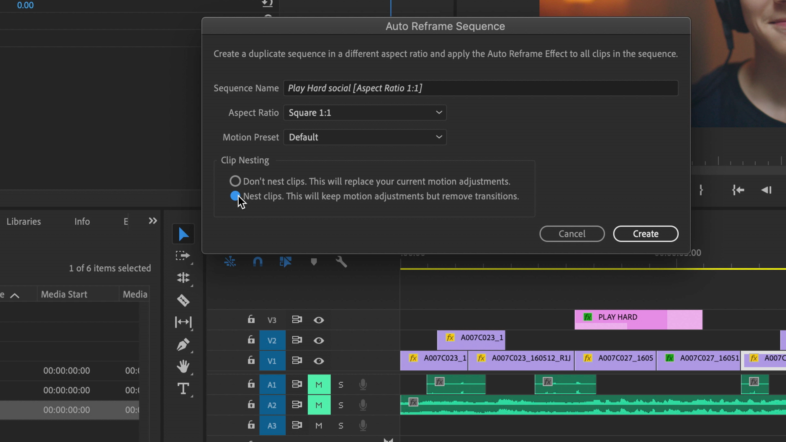Select the Track Select Forward tool
The image size is (786, 442).
pyautogui.click(x=183, y=256)
